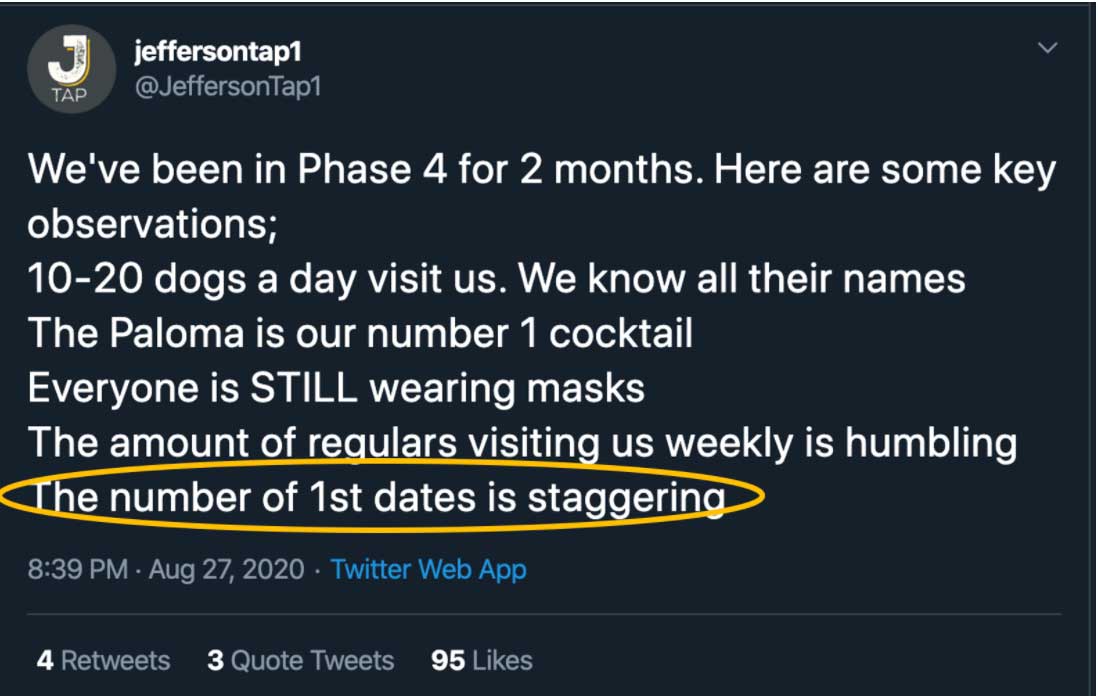Click the '10-20 dogs a day' line
Viewport: 1098px width, 696px height.
click(x=496, y=277)
